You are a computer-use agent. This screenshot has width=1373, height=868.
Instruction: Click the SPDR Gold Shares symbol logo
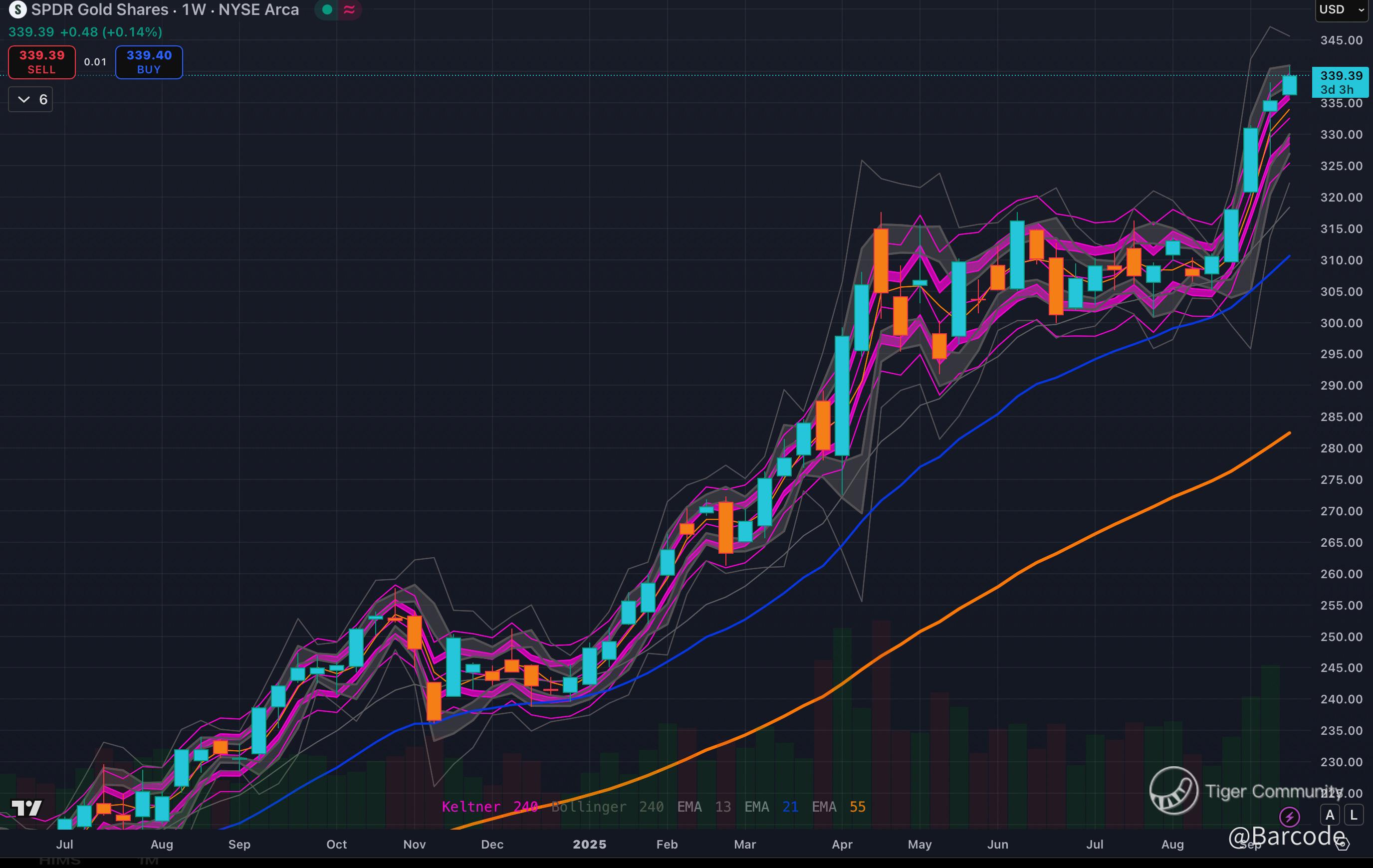click(x=17, y=9)
